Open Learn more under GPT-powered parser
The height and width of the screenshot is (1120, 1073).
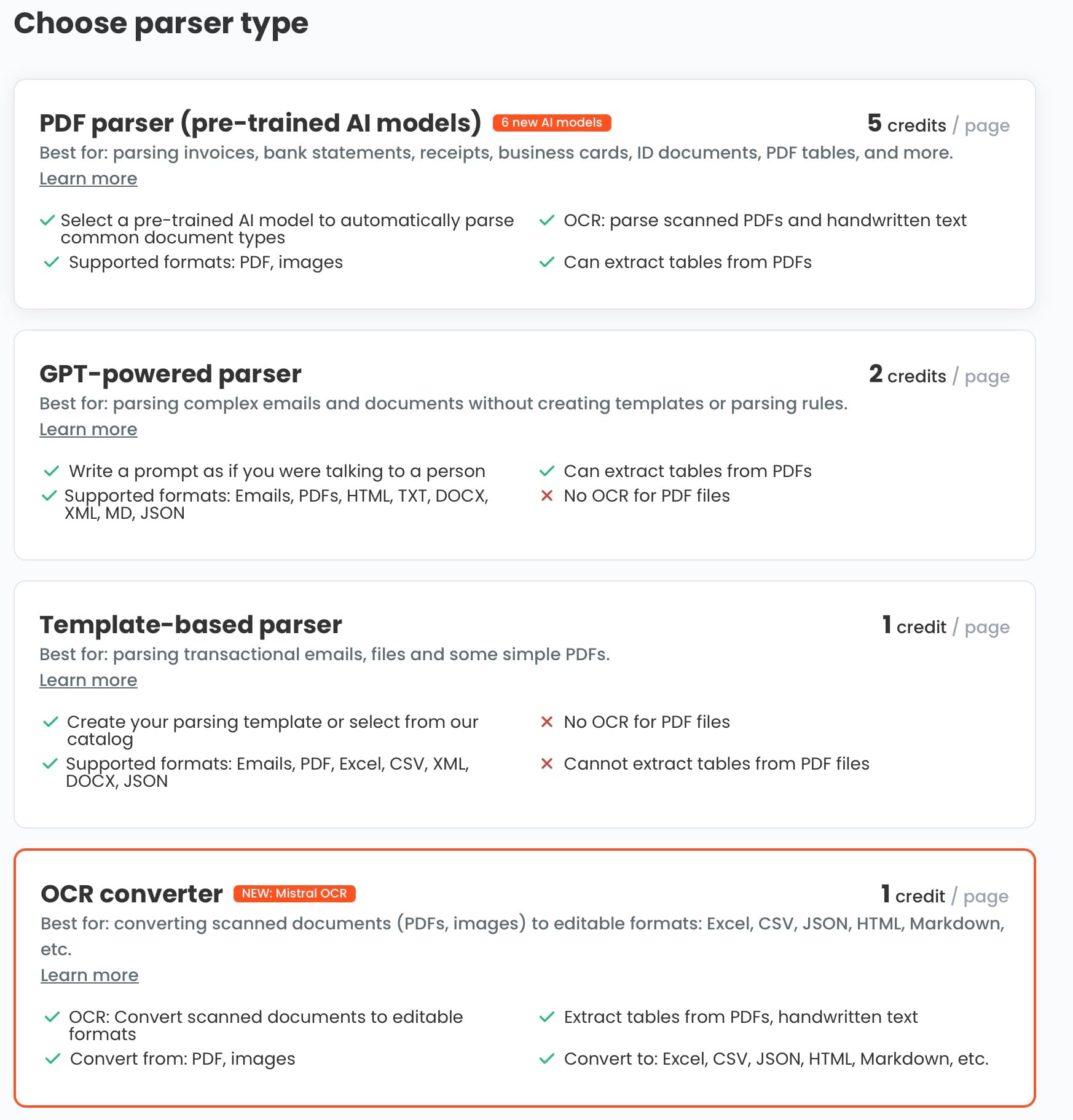point(88,430)
